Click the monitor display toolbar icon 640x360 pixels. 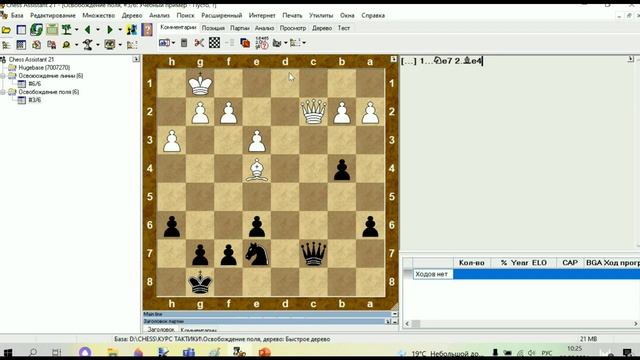click(110, 44)
